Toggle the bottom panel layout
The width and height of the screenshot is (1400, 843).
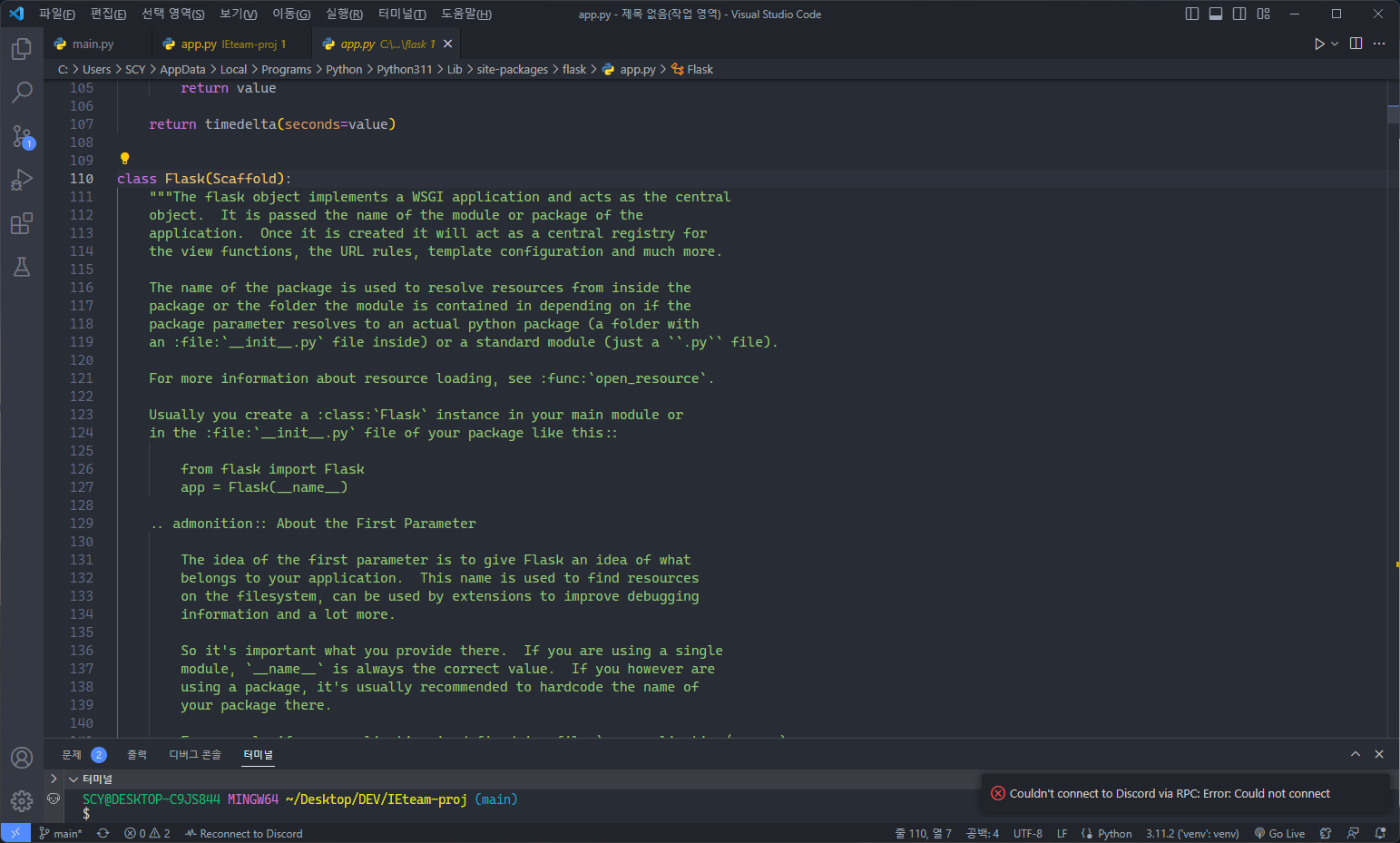[x=1216, y=14]
